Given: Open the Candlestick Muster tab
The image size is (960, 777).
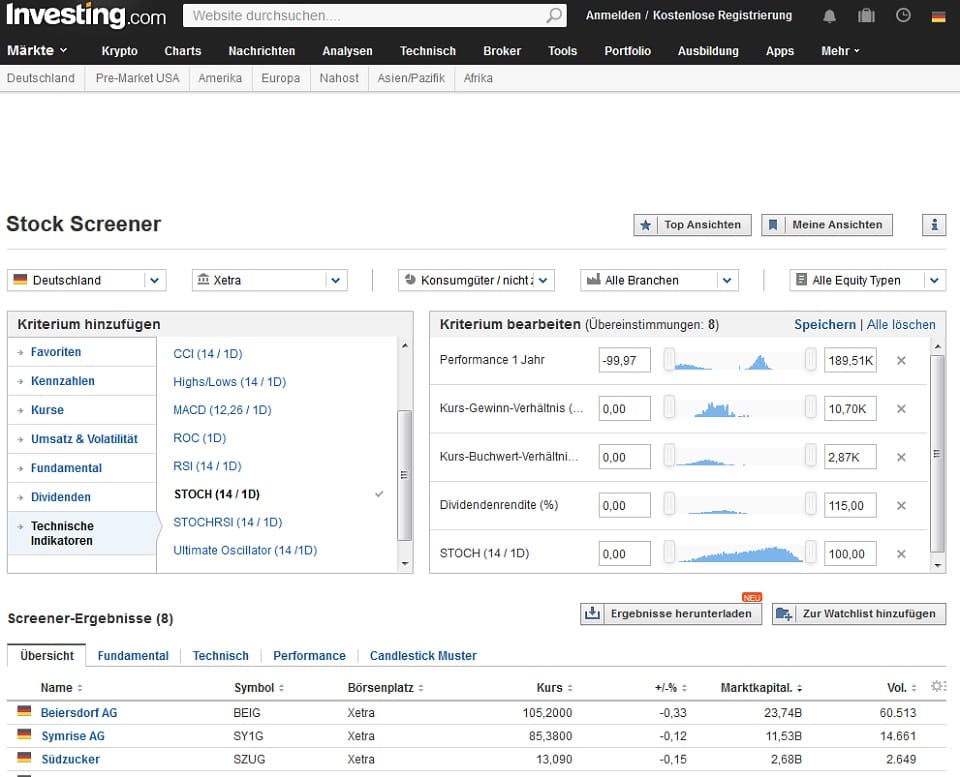Looking at the screenshot, I should 423,656.
